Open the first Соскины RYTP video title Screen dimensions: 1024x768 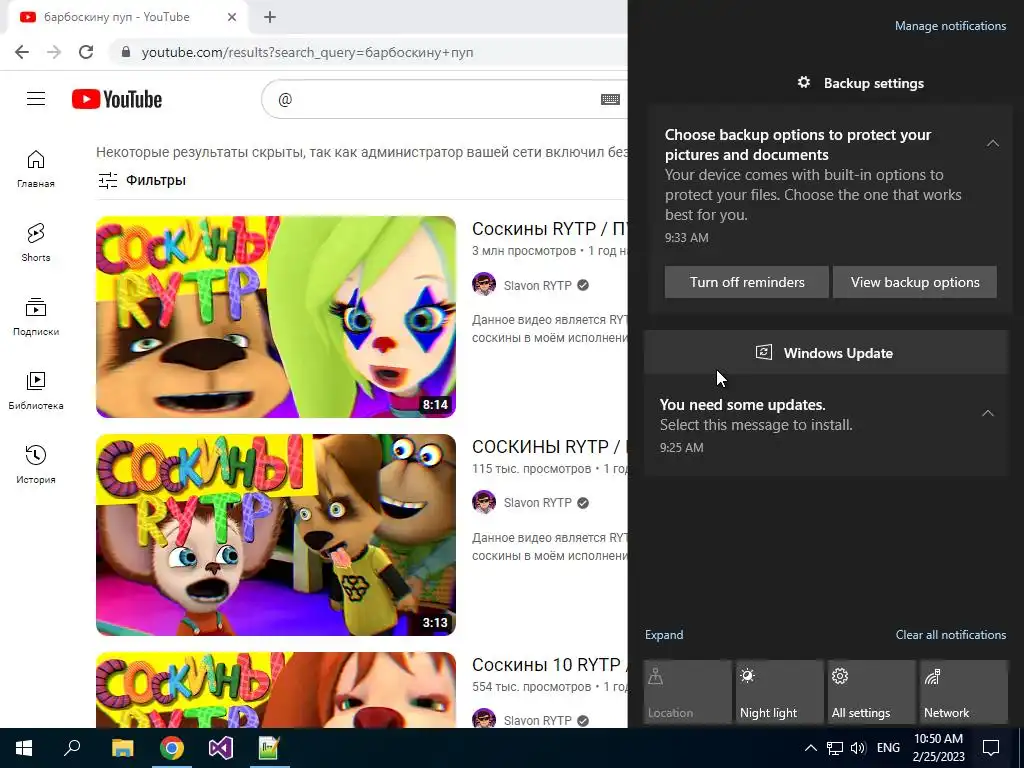(549, 229)
